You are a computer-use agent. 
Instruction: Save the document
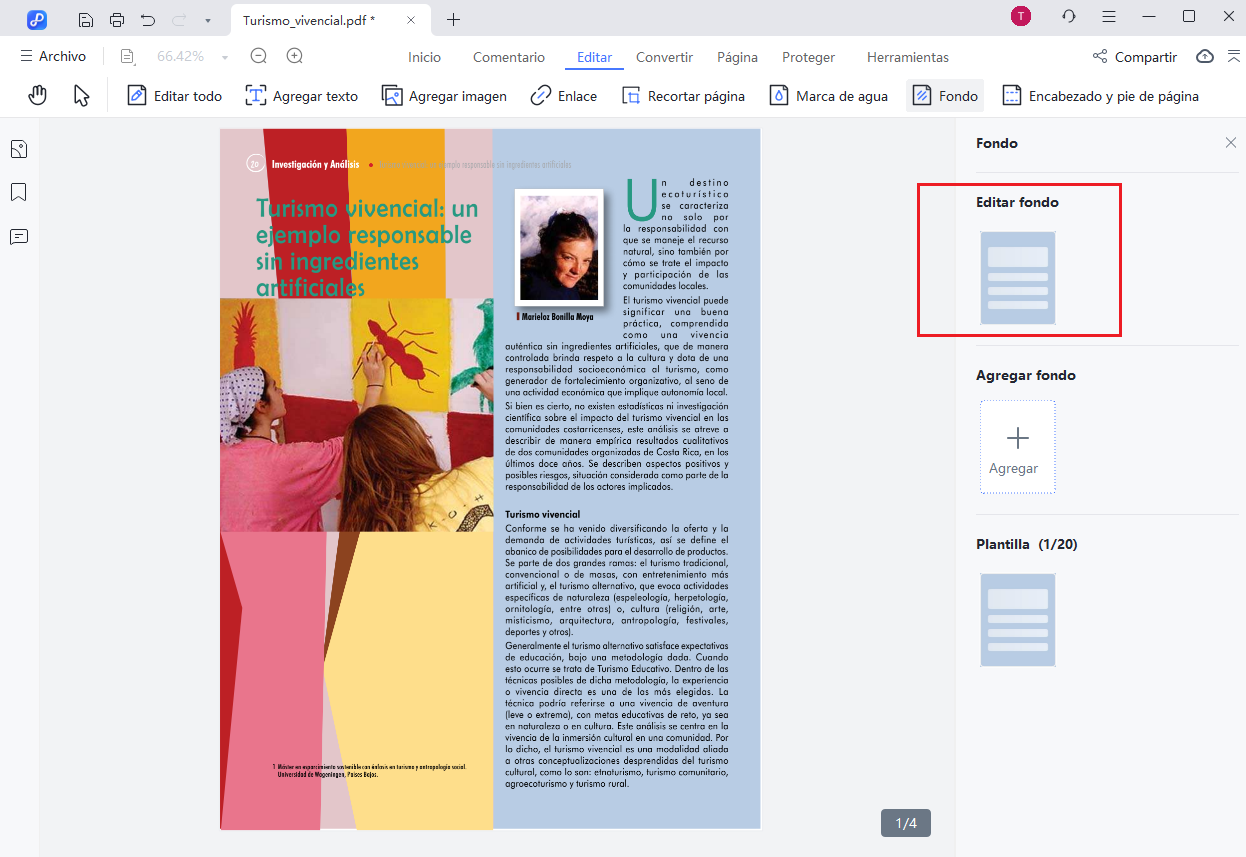pos(85,19)
